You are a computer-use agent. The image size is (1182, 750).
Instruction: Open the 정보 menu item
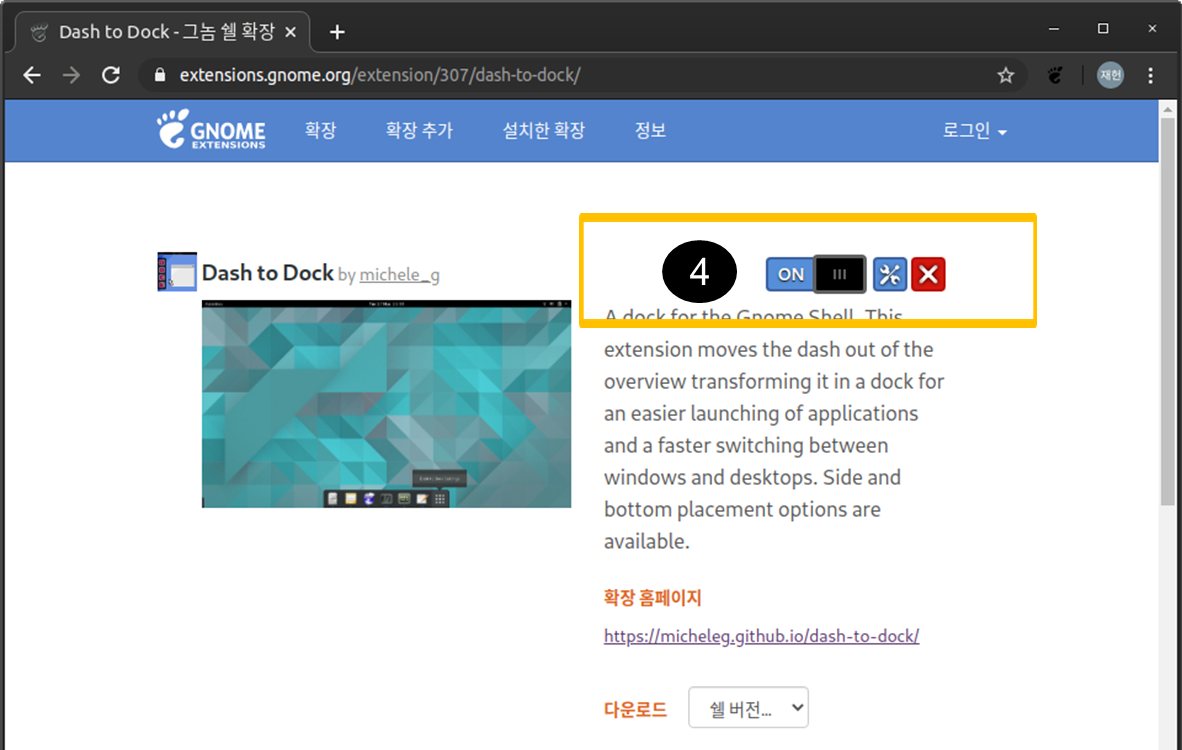(650, 130)
